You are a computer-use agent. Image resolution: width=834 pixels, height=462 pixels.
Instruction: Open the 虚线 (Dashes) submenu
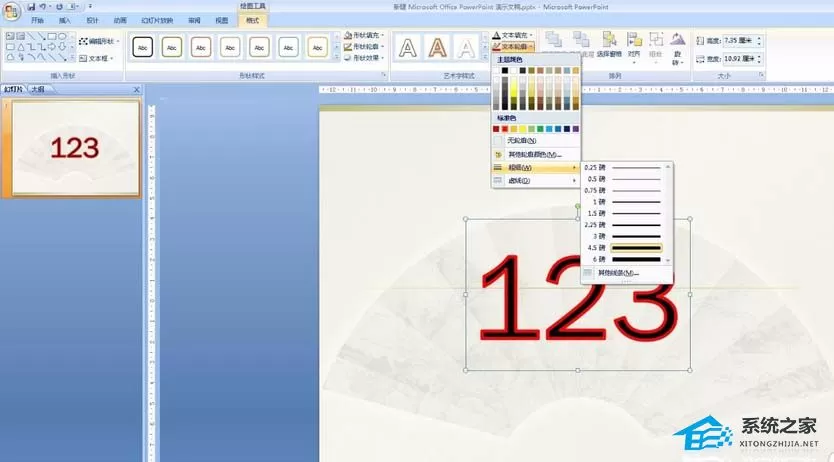click(536, 181)
